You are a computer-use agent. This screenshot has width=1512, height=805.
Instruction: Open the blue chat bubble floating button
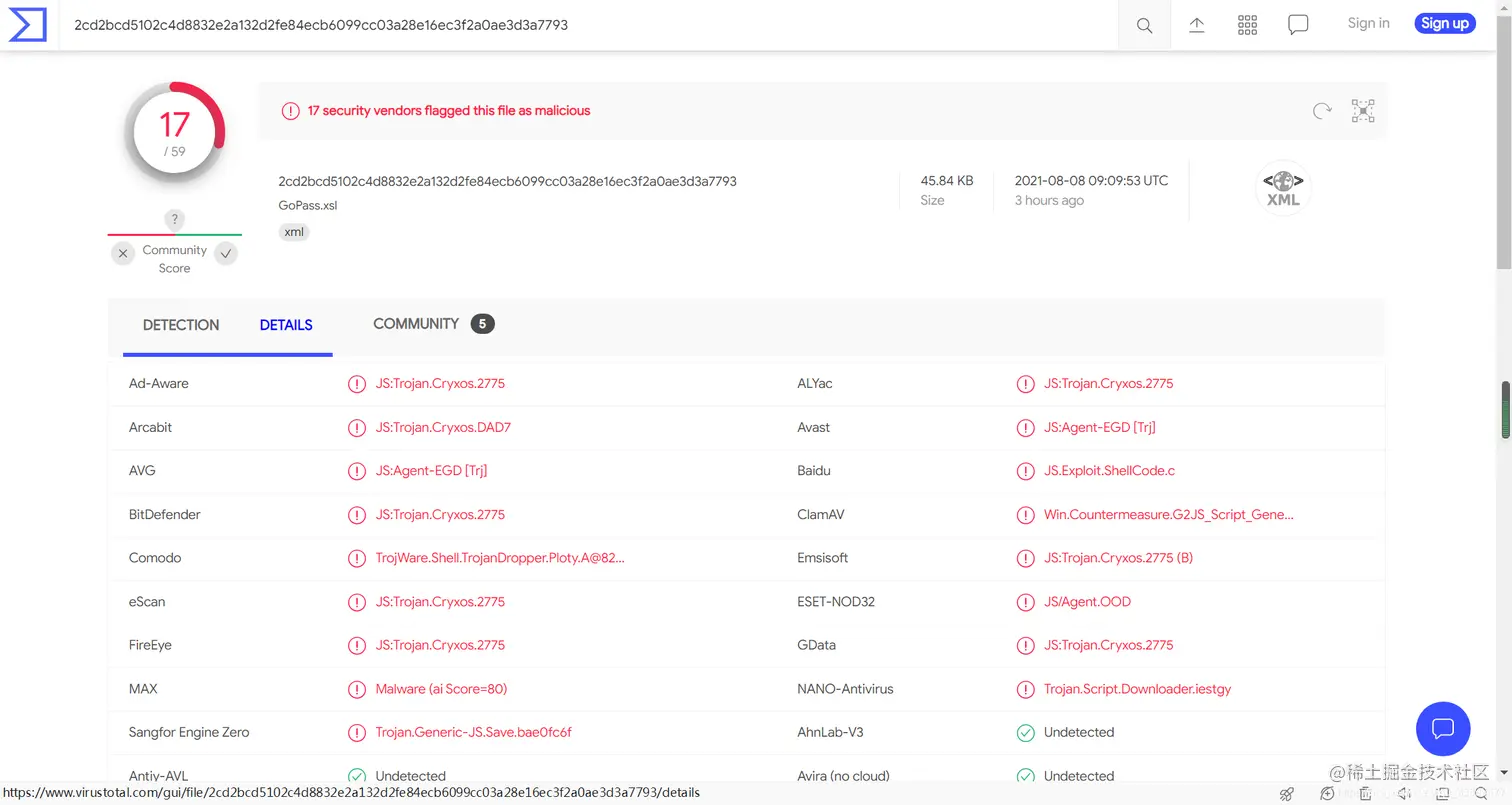click(x=1443, y=728)
